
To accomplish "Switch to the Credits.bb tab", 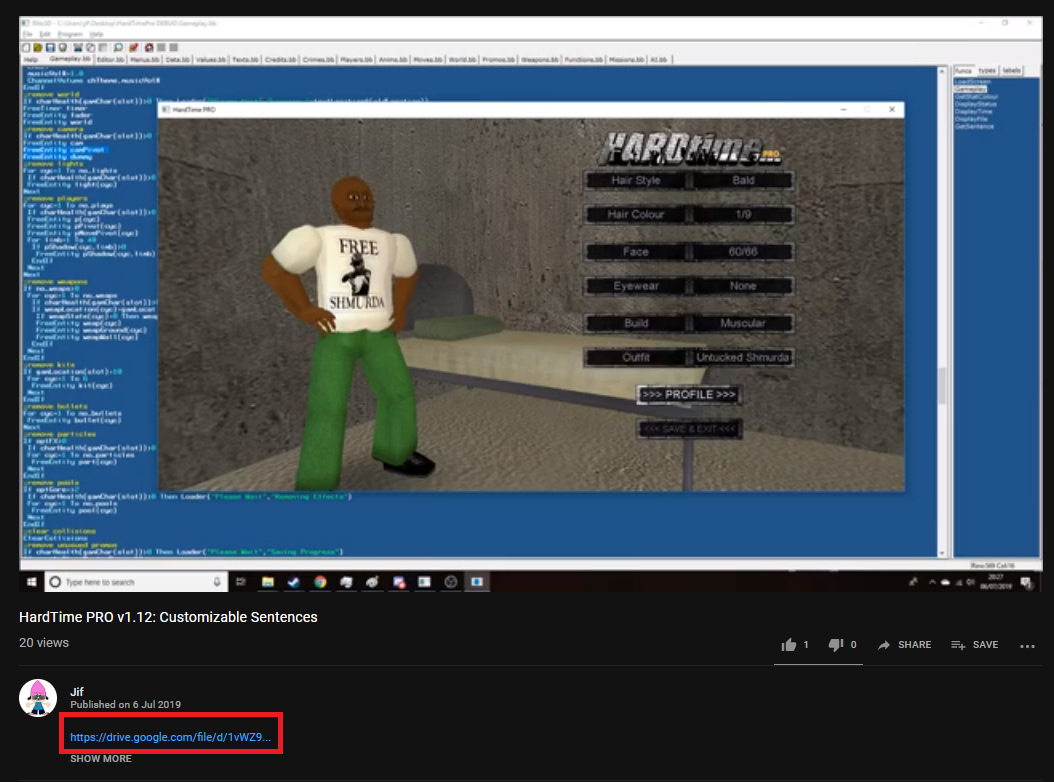I will pos(280,59).
